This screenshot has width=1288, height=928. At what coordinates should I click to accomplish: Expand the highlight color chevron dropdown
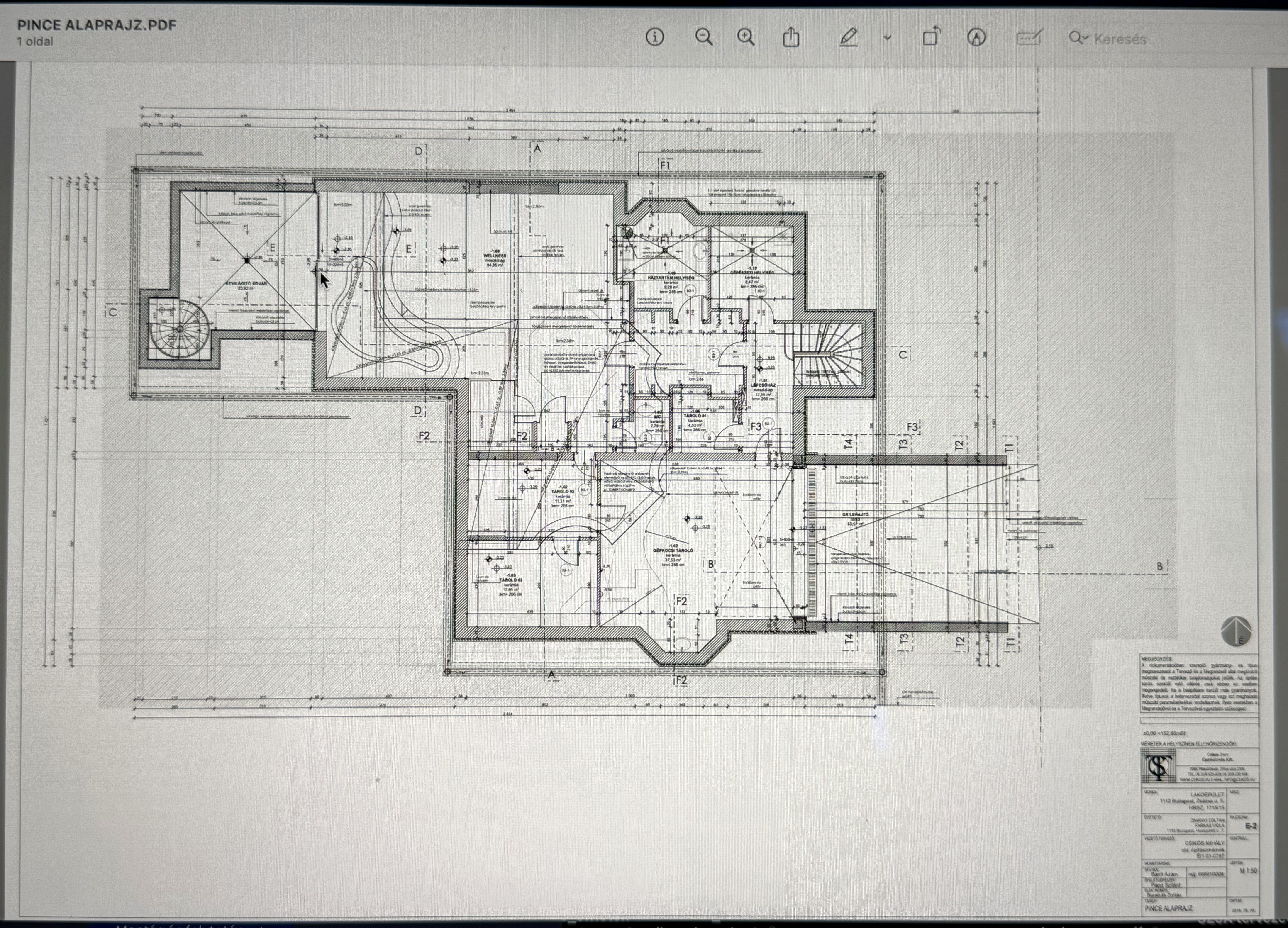point(888,38)
